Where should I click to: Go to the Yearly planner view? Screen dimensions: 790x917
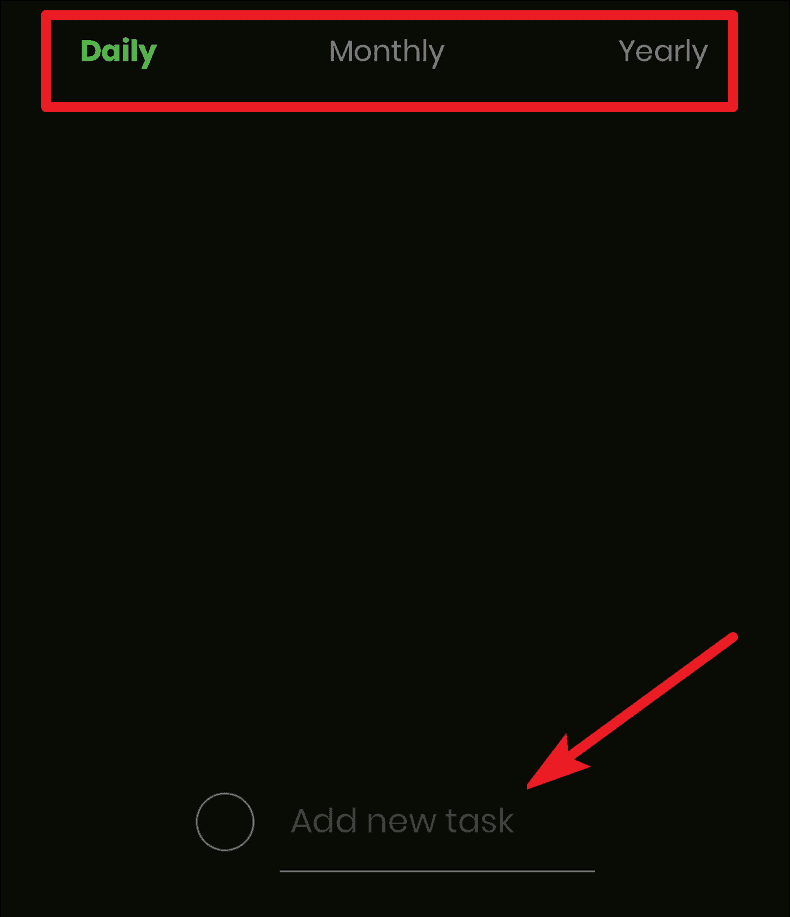point(663,53)
